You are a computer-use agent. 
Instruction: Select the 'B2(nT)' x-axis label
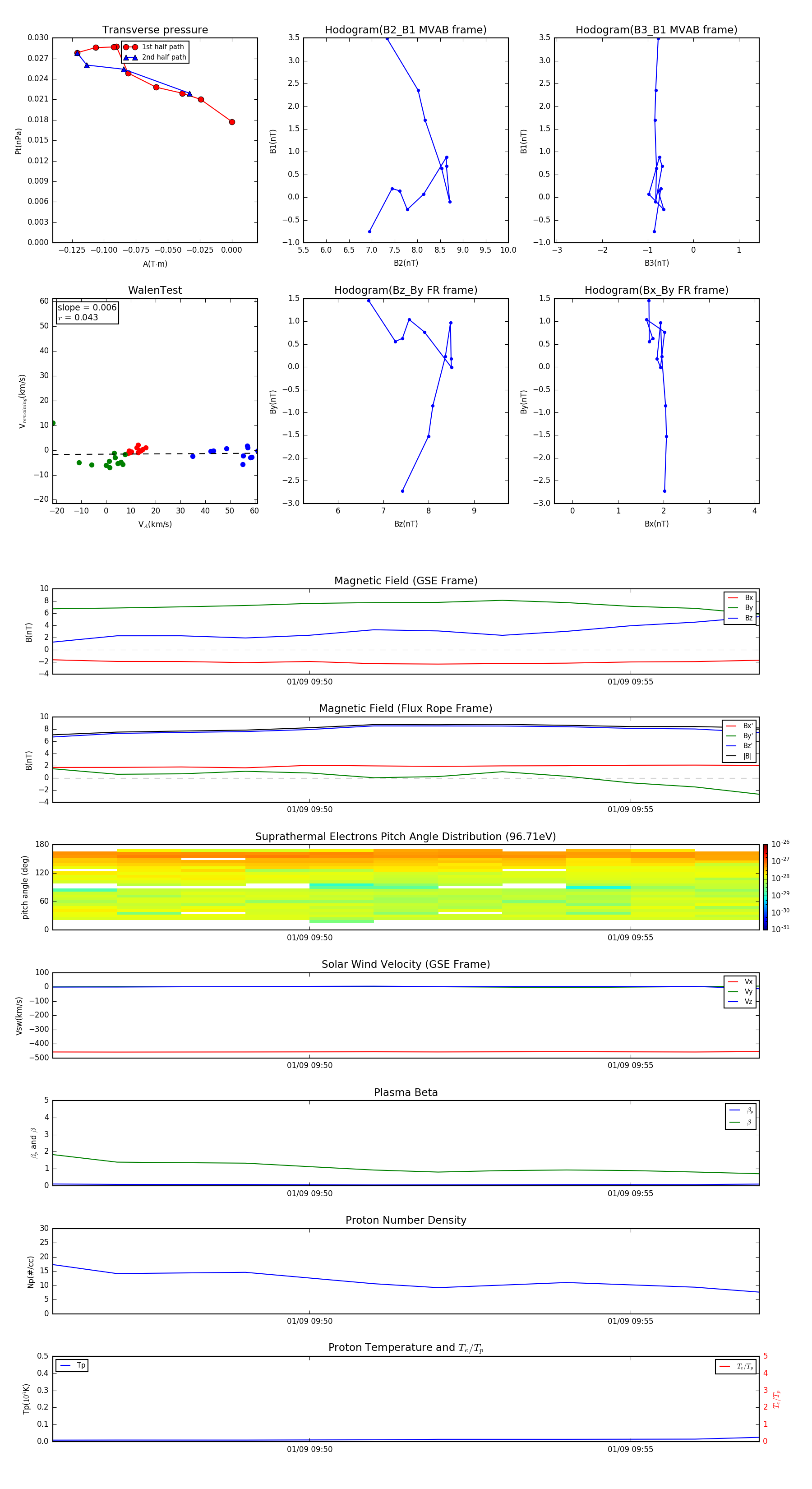tap(406, 263)
